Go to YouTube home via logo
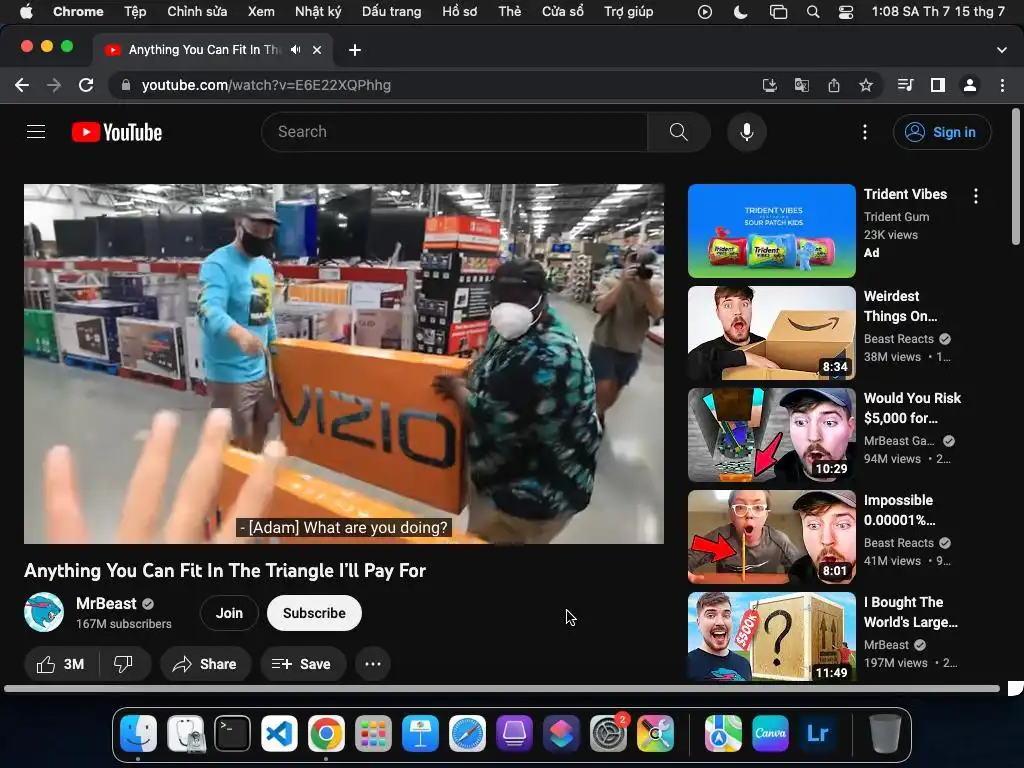The image size is (1024, 768). click(117, 132)
